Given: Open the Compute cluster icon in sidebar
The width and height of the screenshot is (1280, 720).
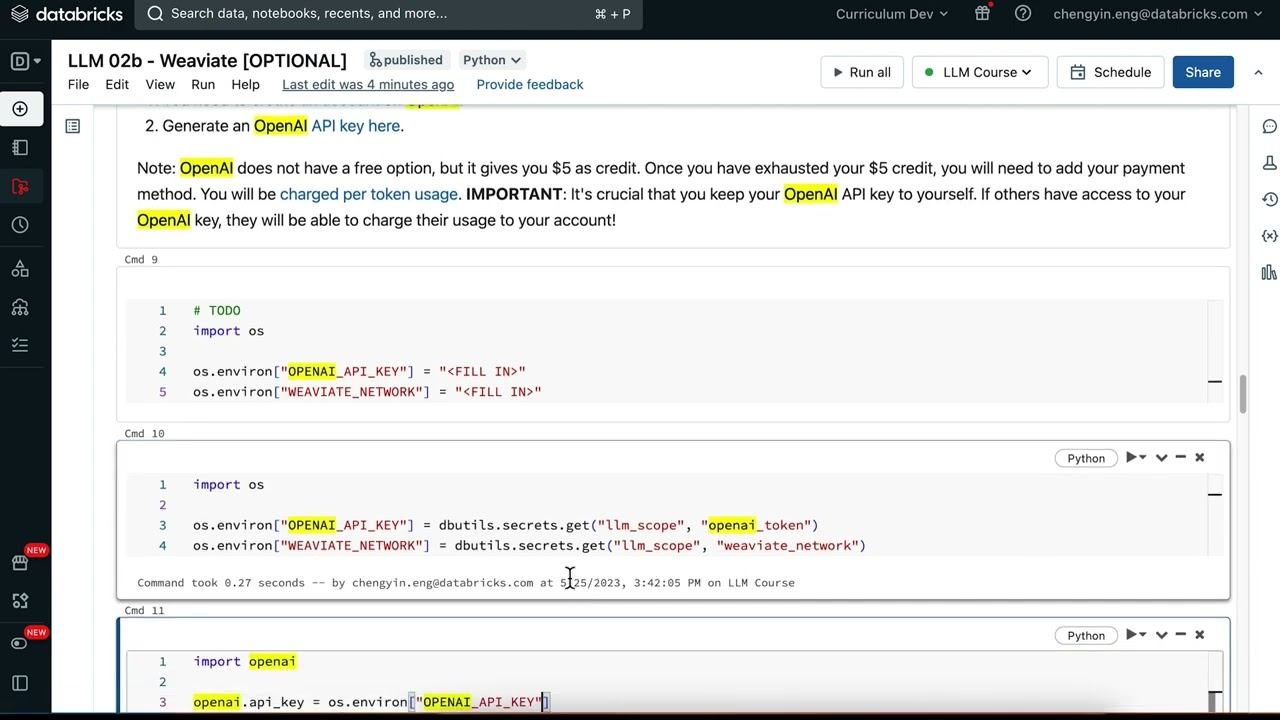Looking at the screenshot, I should point(20,307).
